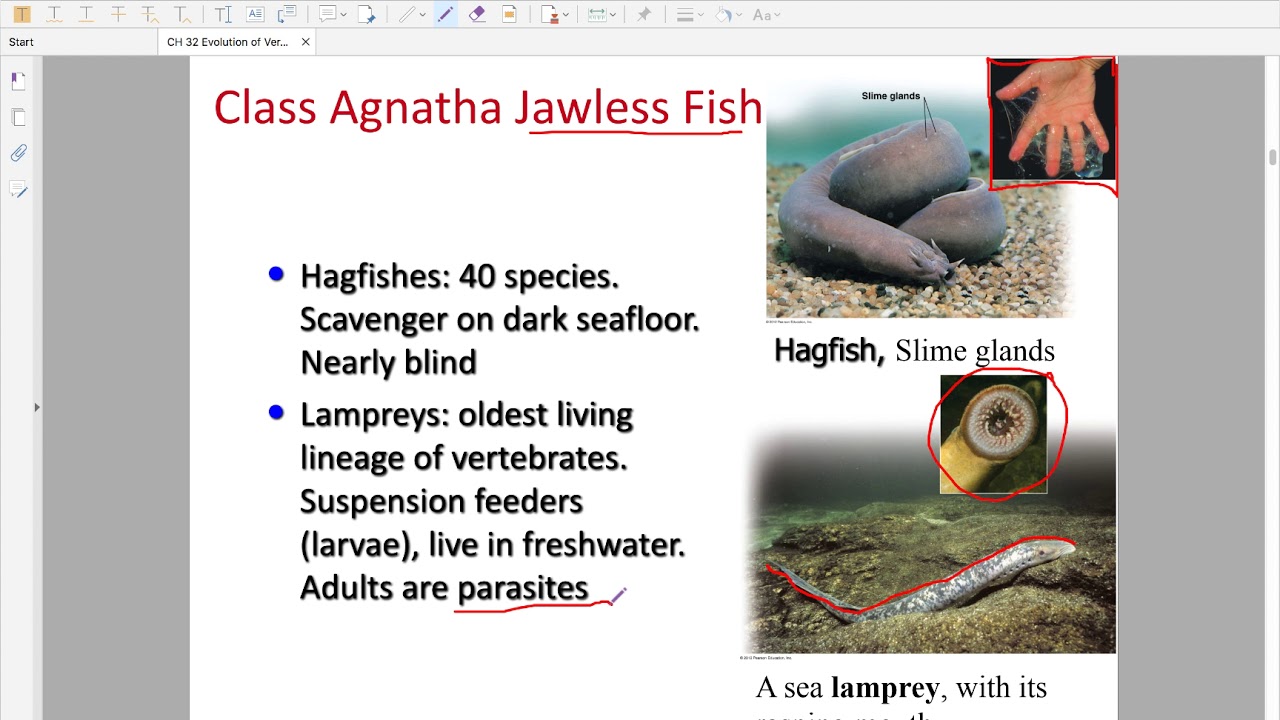1280x720 pixels.
Task: Select the Replace text markup tool
Action: (150, 14)
